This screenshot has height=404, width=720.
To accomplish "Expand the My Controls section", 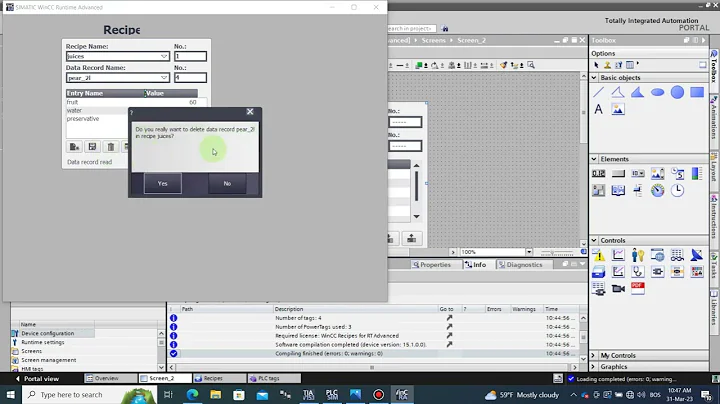I will pos(593,355).
